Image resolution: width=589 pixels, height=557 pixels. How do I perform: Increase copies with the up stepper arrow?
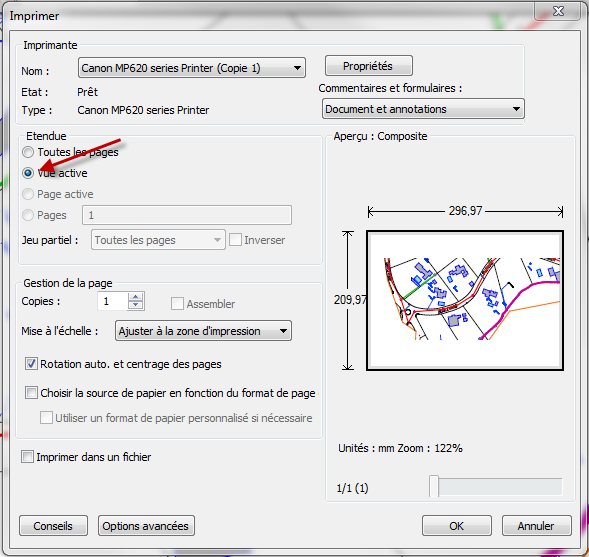coord(136,297)
